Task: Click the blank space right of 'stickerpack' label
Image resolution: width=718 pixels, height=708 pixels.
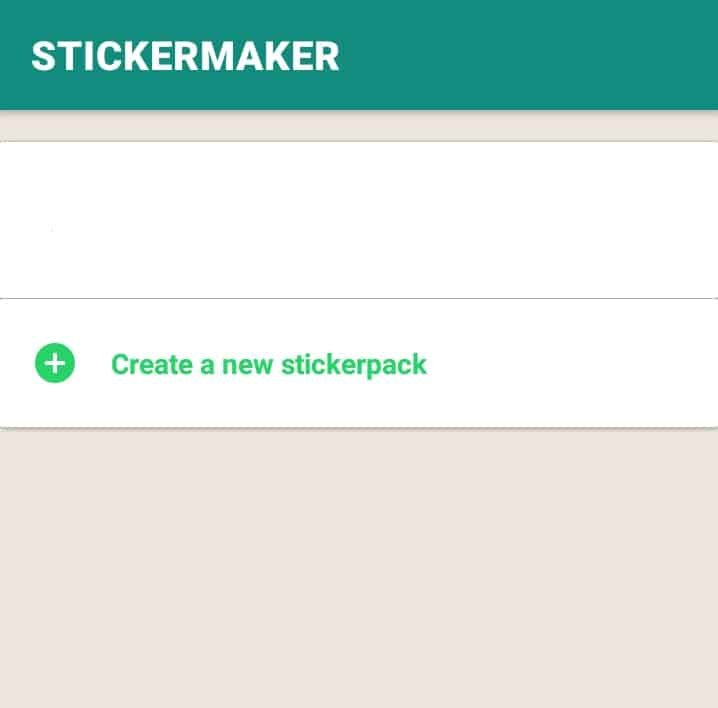Action: point(572,365)
